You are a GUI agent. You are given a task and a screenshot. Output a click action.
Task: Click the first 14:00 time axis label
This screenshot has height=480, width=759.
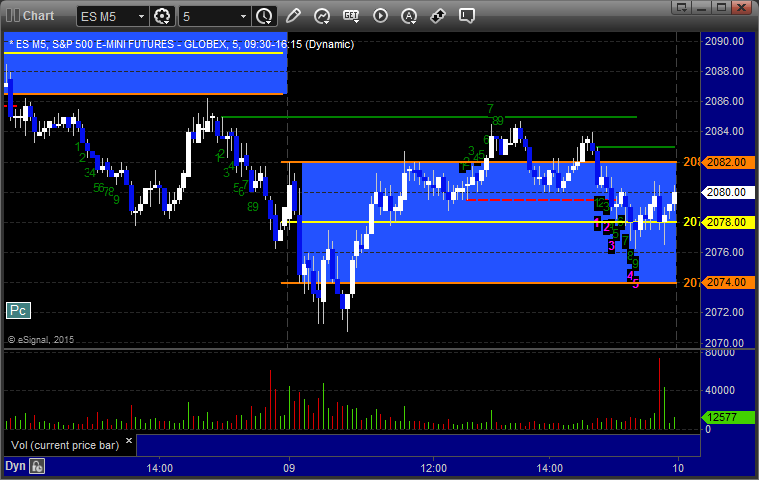point(160,468)
